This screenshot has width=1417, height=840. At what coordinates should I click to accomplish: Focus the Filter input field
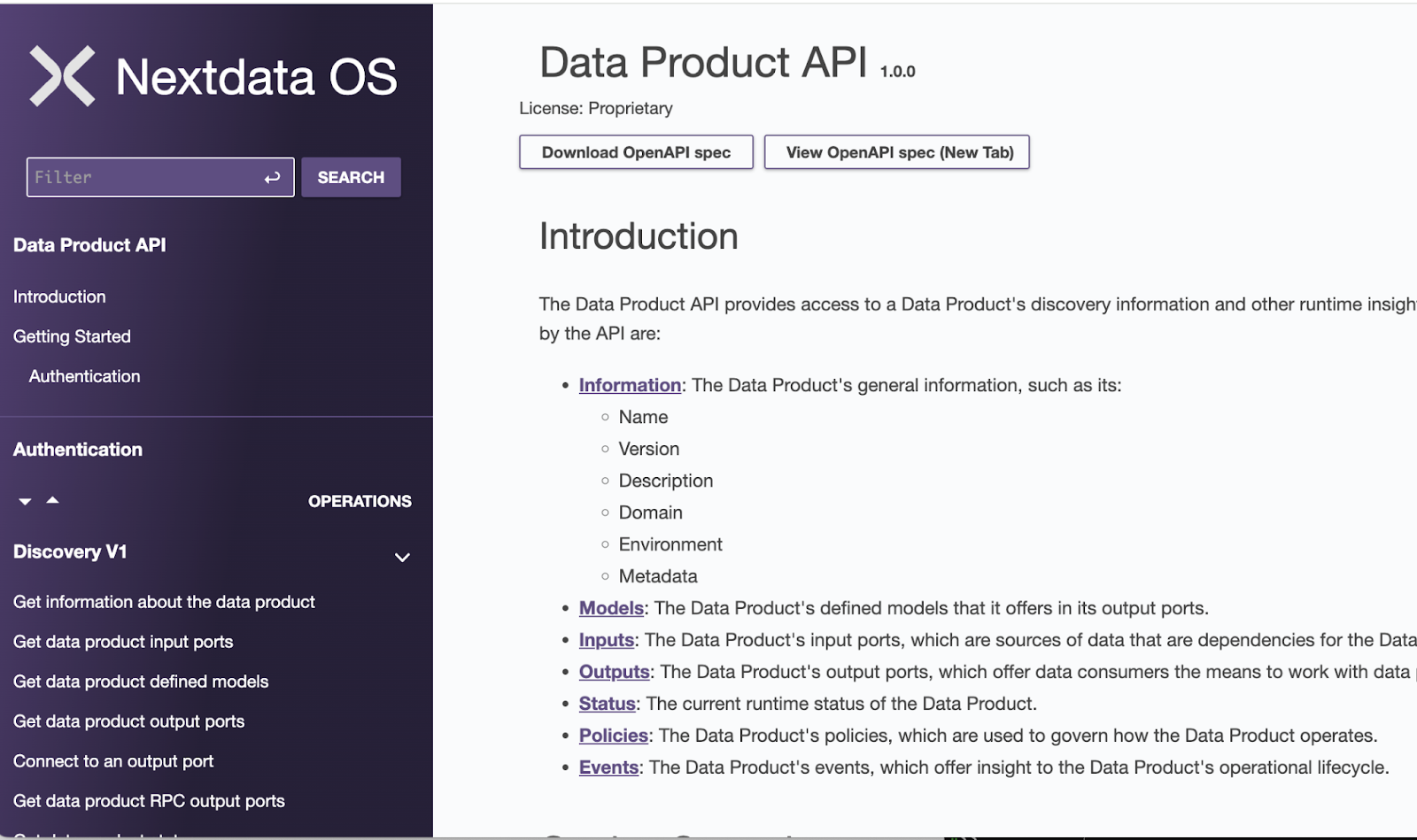point(160,177)
